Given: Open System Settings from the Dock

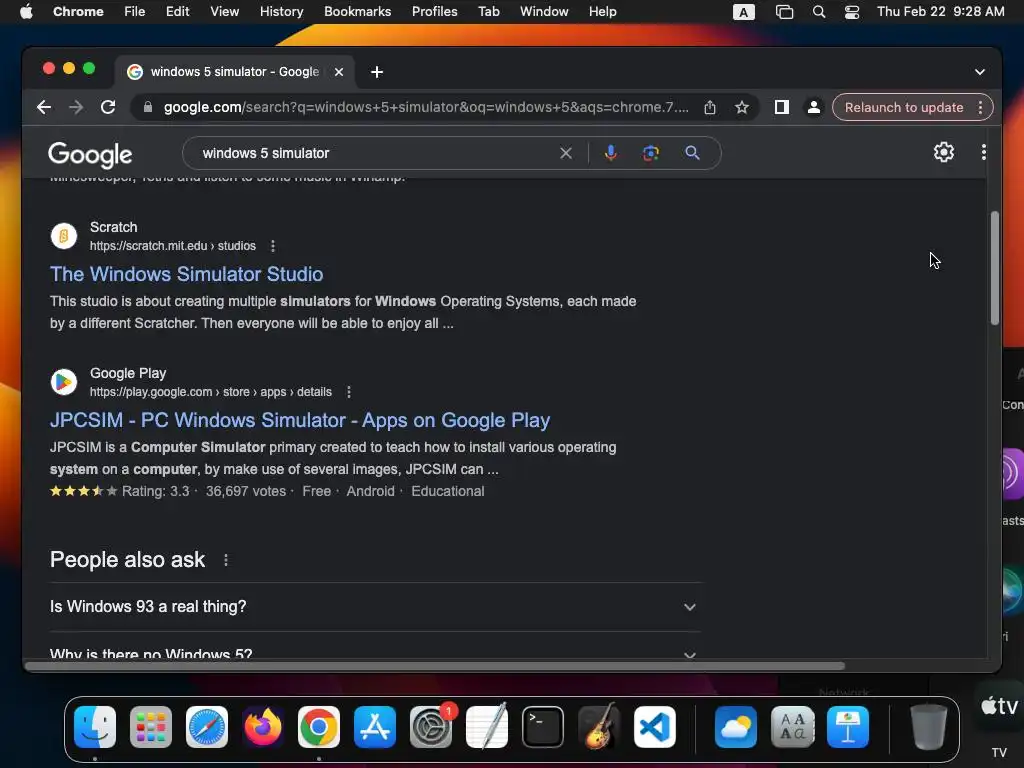Looking at the screenshot, I should 431,727.
